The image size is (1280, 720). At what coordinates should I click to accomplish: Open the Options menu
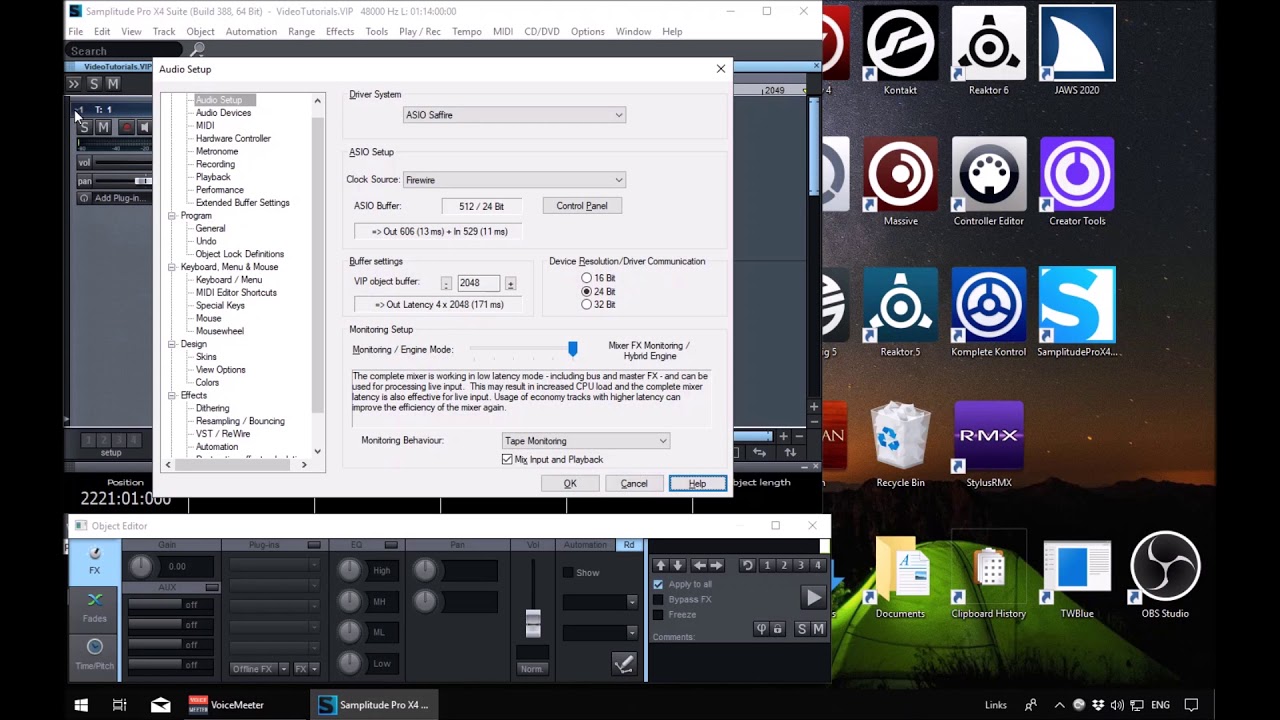click(x=588, y=32)
